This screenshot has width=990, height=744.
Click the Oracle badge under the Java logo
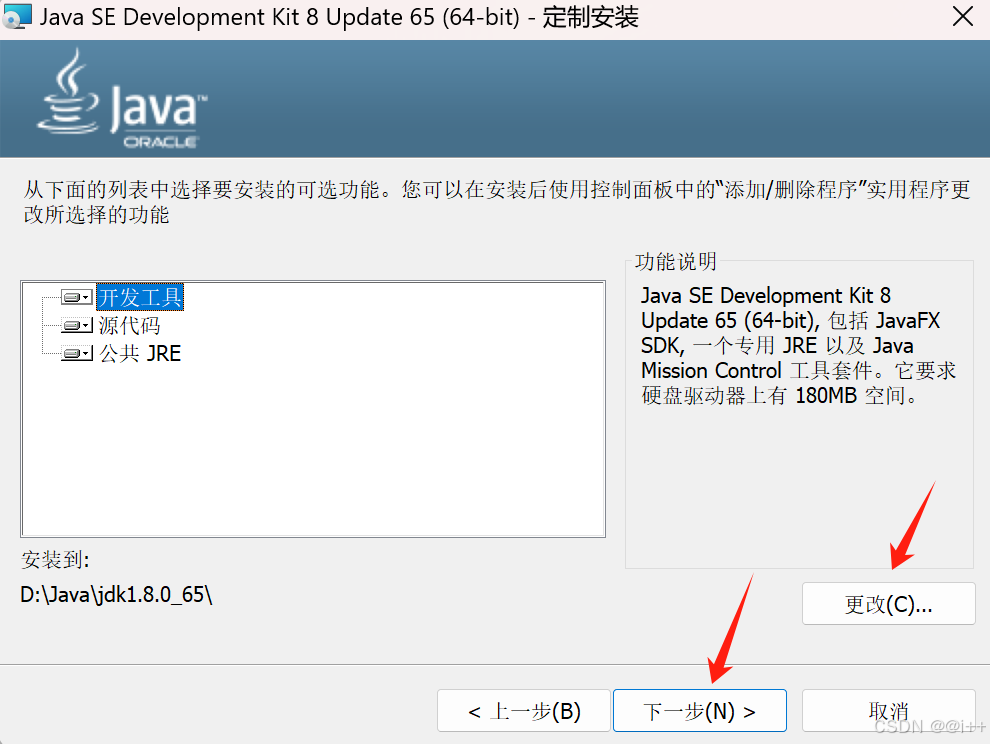[x=160, y=140]
